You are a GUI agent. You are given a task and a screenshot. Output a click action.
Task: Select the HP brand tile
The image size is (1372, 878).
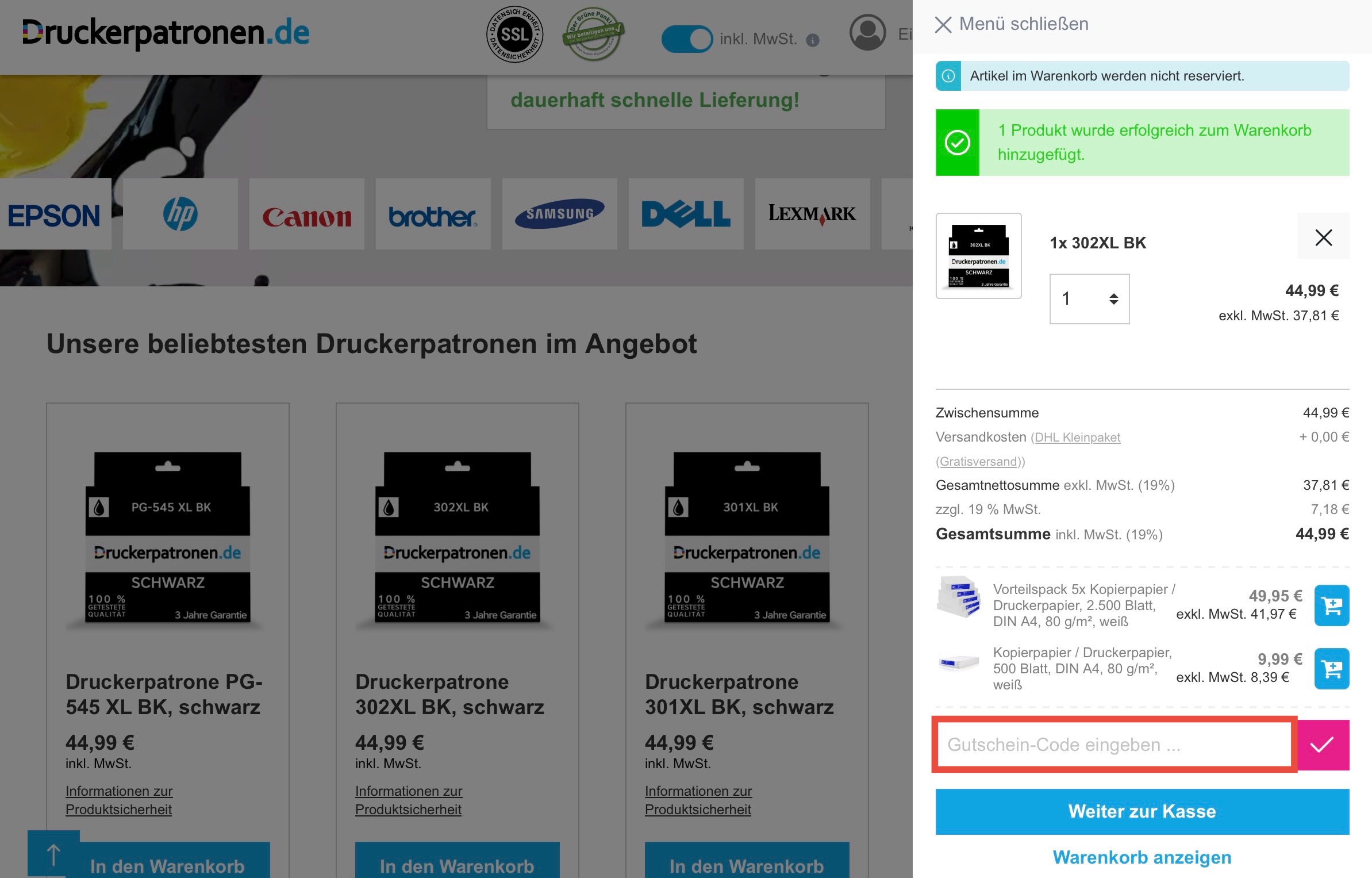[180, 214]
